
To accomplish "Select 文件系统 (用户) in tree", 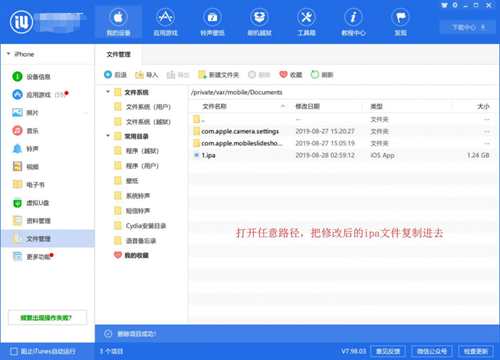I will 142,107.
